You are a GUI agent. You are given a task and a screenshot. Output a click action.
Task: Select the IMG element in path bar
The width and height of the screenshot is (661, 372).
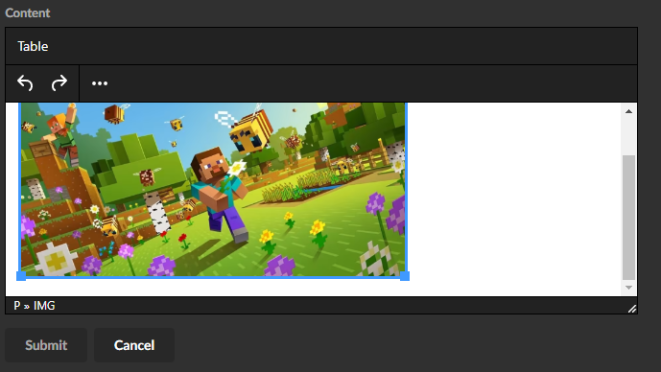(44, 305)
